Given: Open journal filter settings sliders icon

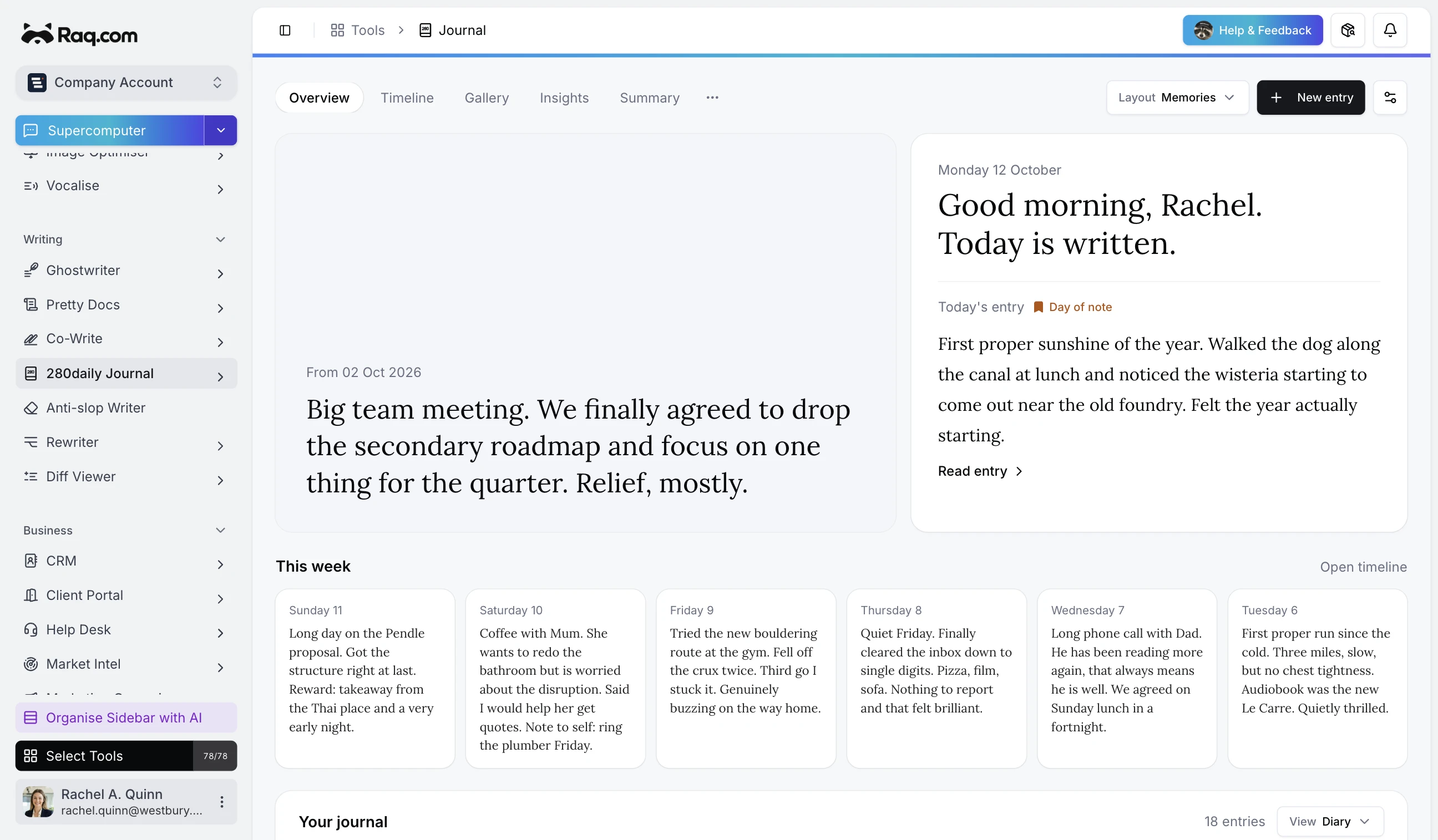Looking at the screenshot, I should coord(1390,98).
